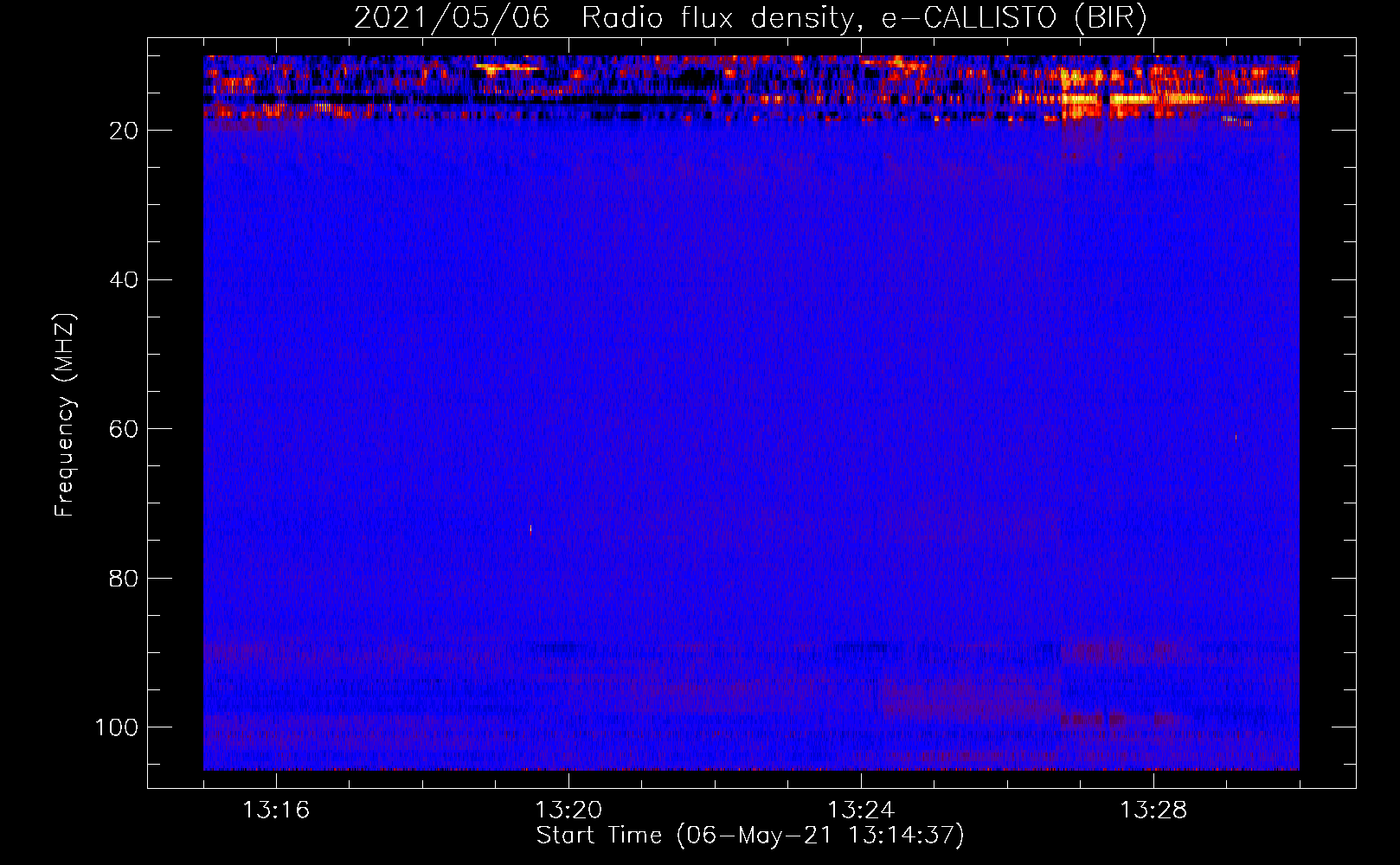Select the 60 frequency tick label
The width and height of the screenshot is (1400, 865).
(x=125, y=429)
